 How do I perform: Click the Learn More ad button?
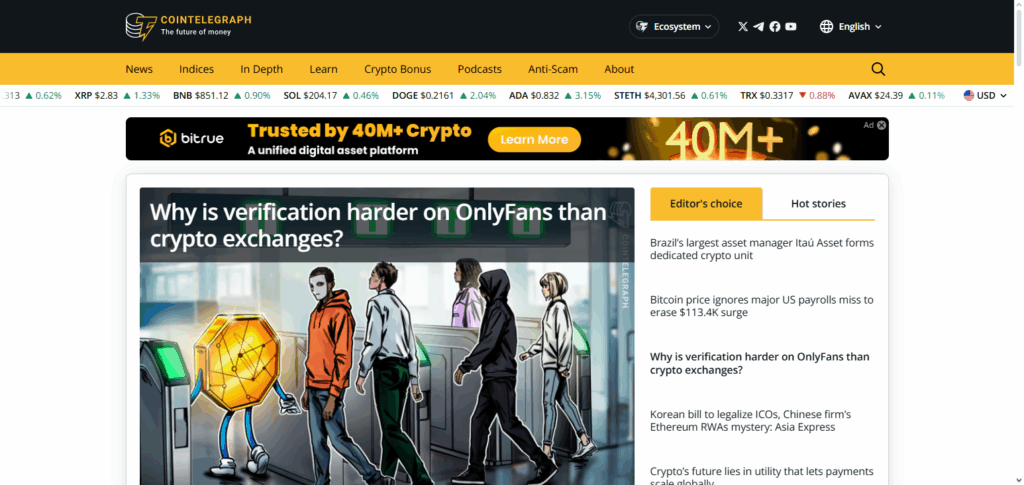coord(534,140)
